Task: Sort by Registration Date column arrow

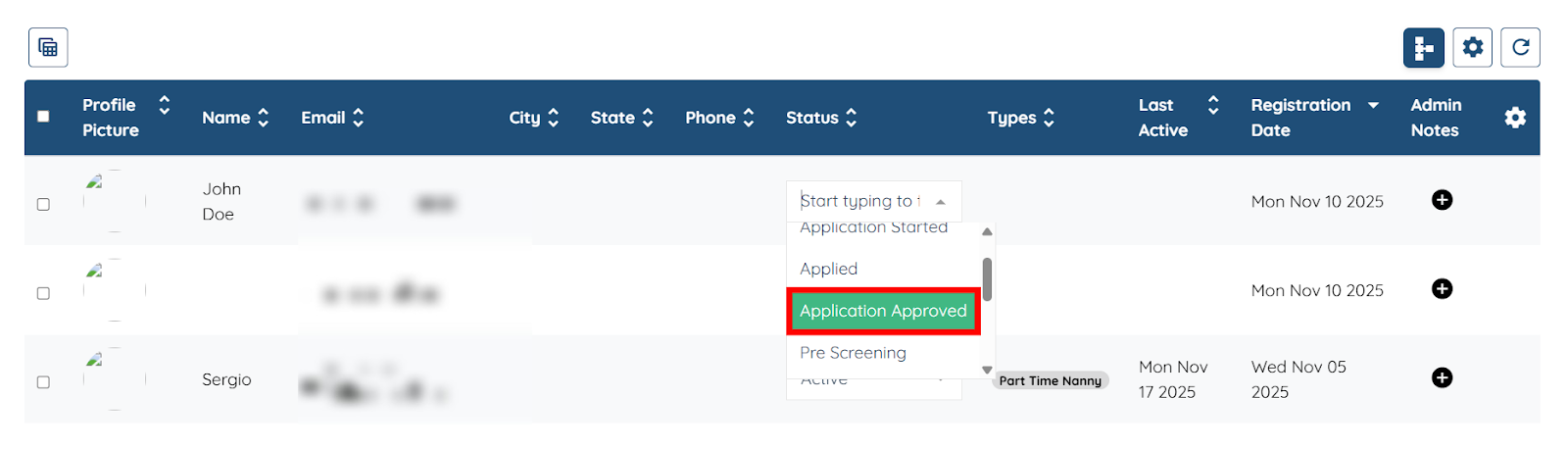Action: coord(1373,105)
